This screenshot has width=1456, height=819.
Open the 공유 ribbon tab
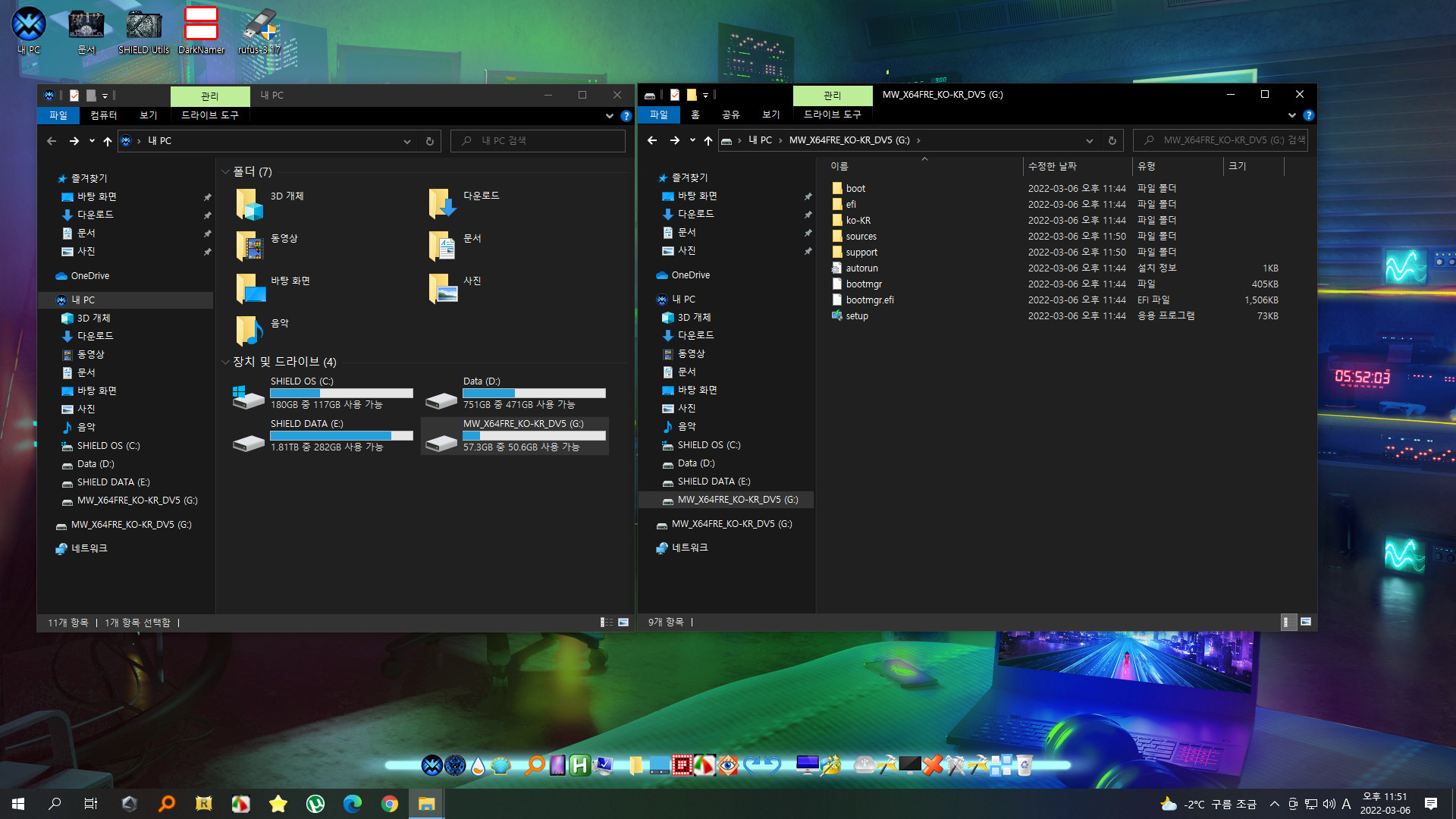click(x=731, y=115)
